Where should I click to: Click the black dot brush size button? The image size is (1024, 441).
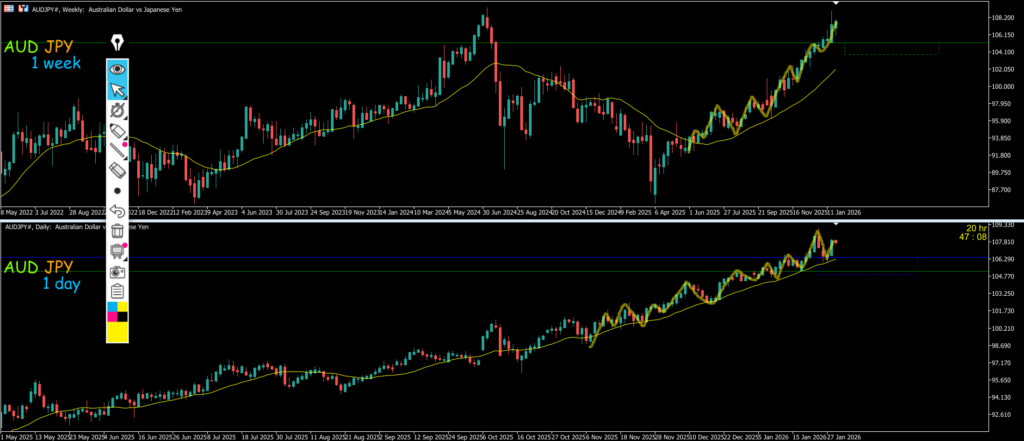tap(118, 191)
